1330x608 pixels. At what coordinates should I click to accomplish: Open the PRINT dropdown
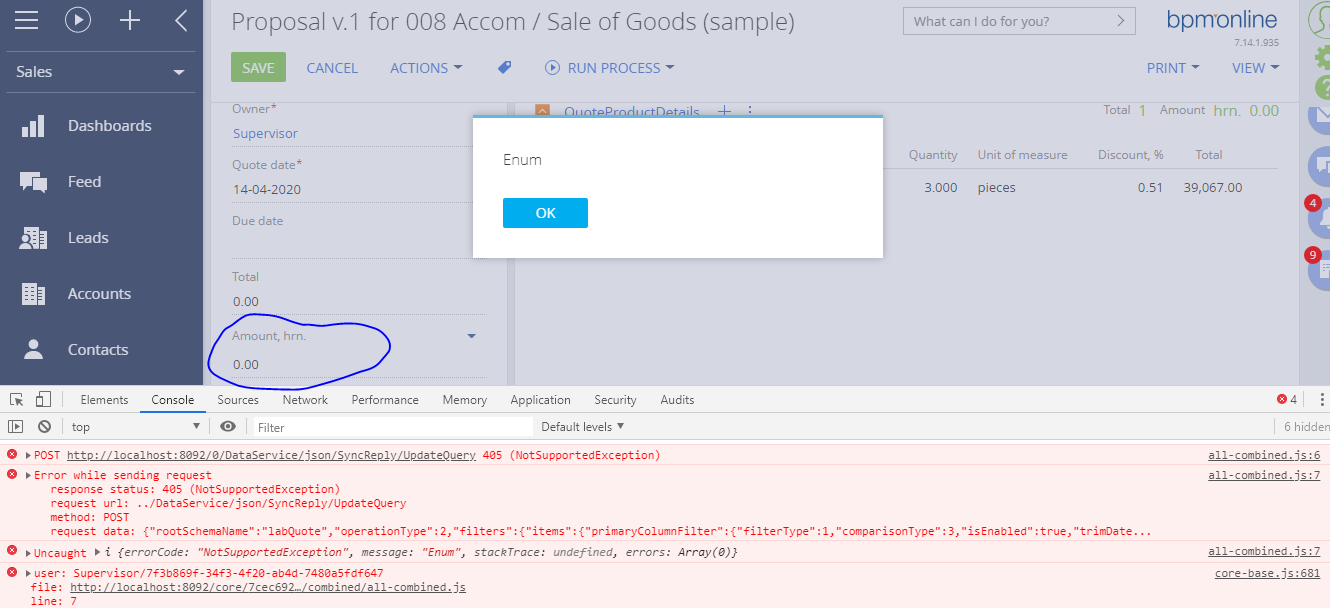pos(1173,68)
